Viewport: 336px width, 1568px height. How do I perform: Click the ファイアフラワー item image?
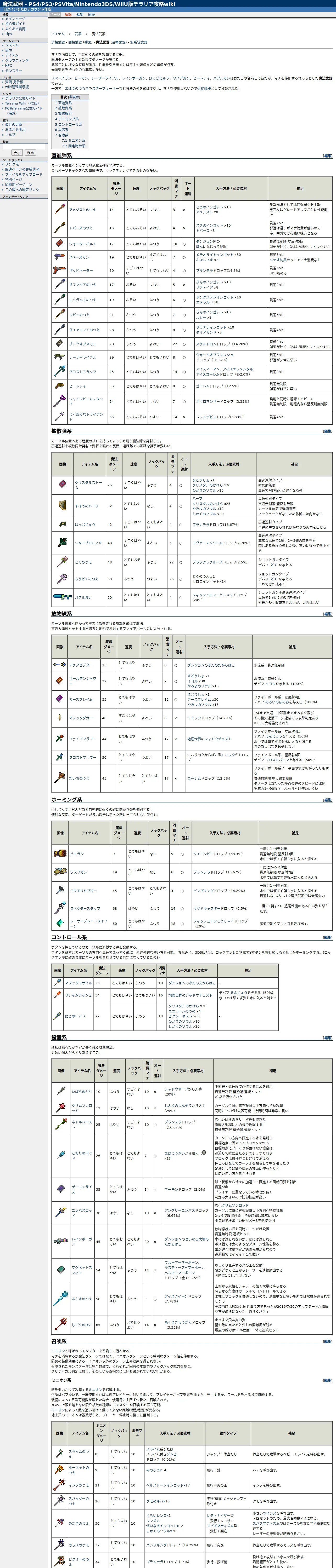click(x=60, y=738)
